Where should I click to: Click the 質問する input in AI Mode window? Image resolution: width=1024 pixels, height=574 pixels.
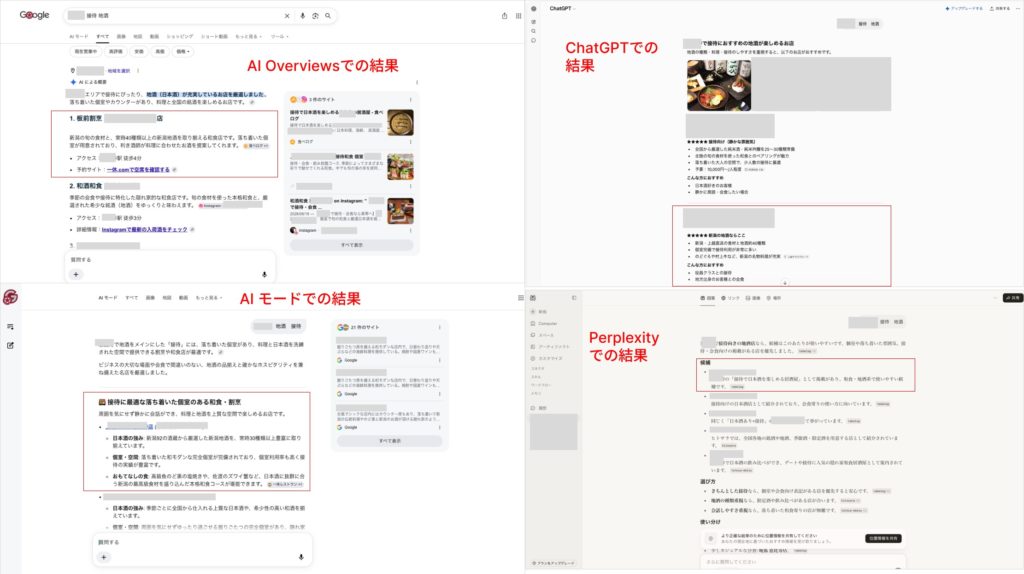(x=202, y=543)
